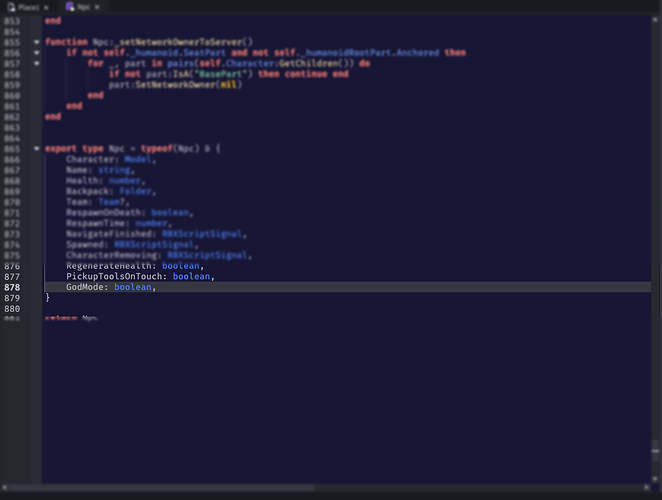Collapse the function at line 855
The height and width of the screenshot is (500, 662).
pyautogui.click(x=37, y=42)
